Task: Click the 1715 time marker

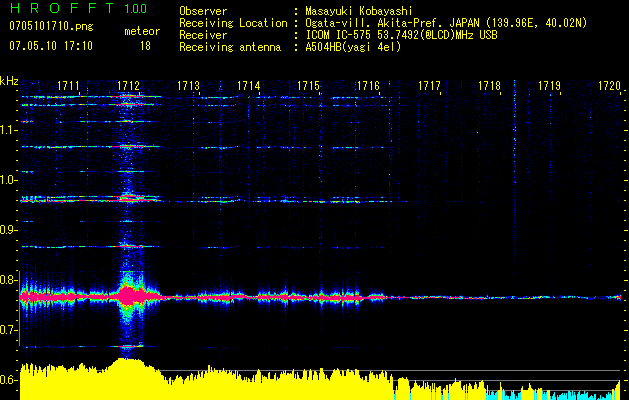Action: coord(308,86)
